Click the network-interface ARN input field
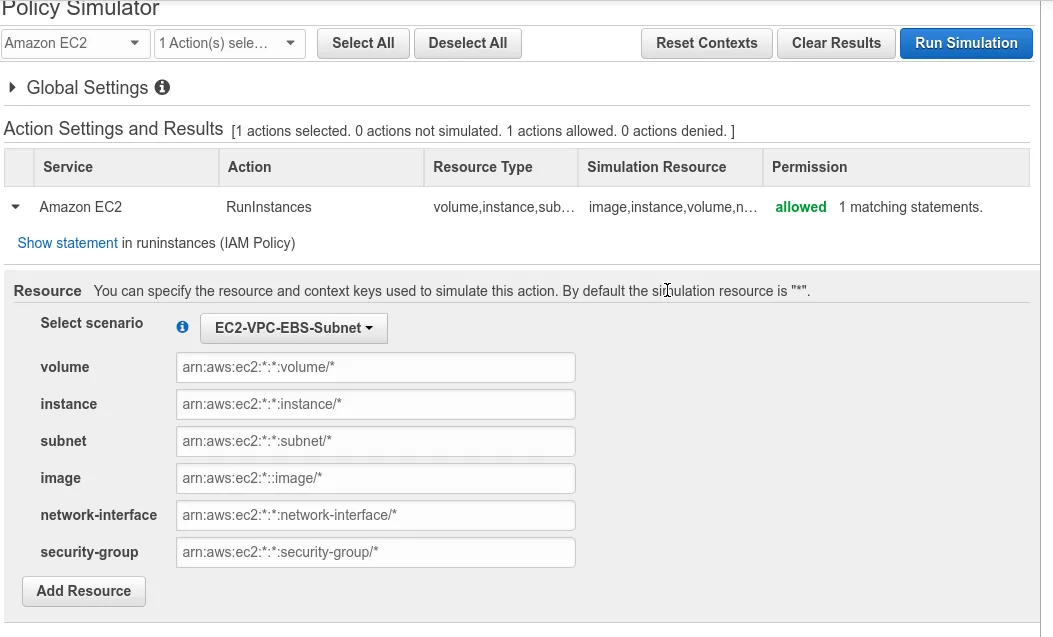The width and height of the screenshot is (1053, 637). click(375, 515)
